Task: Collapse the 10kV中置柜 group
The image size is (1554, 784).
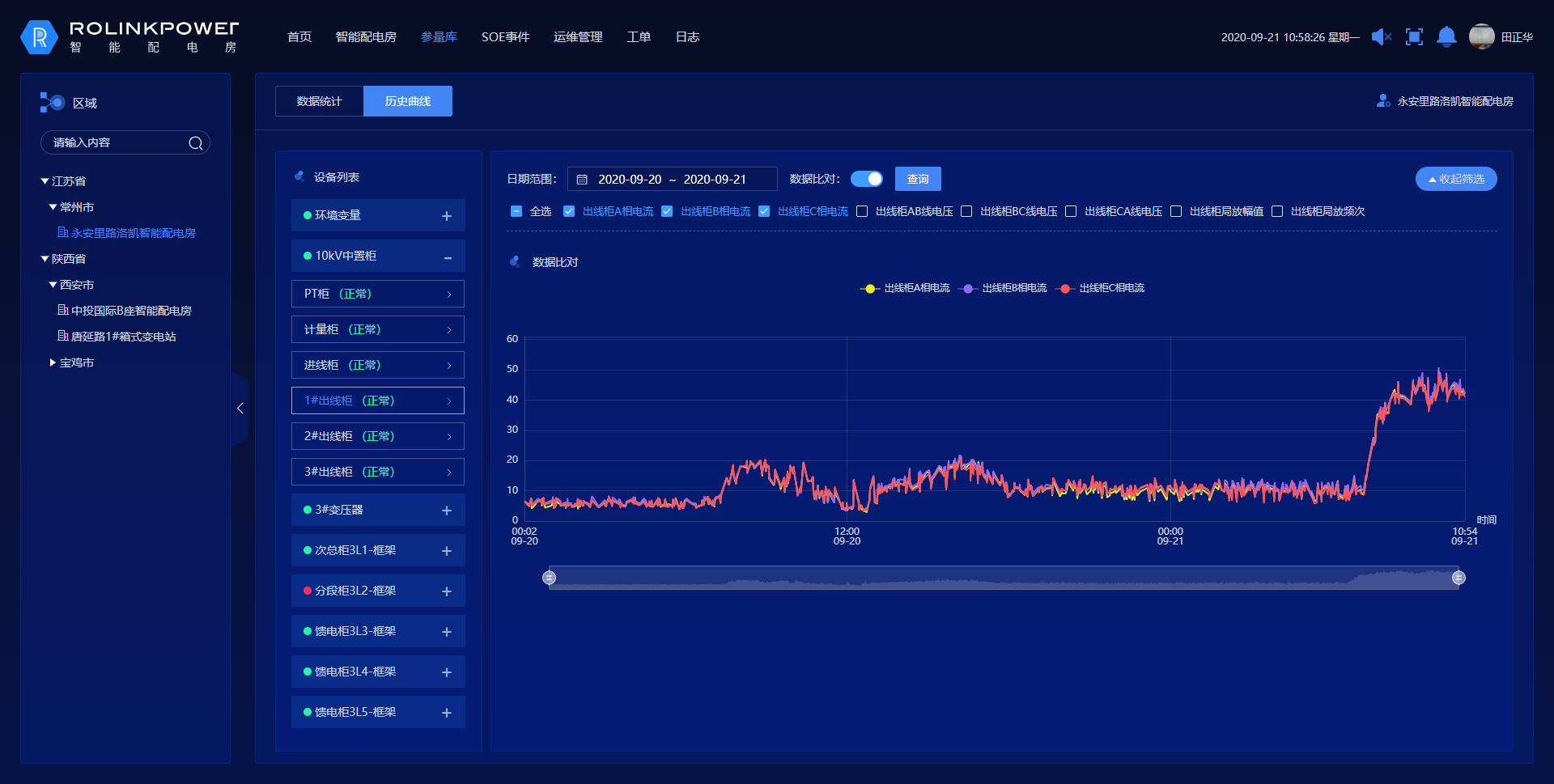Action: (x=448, y=257)
